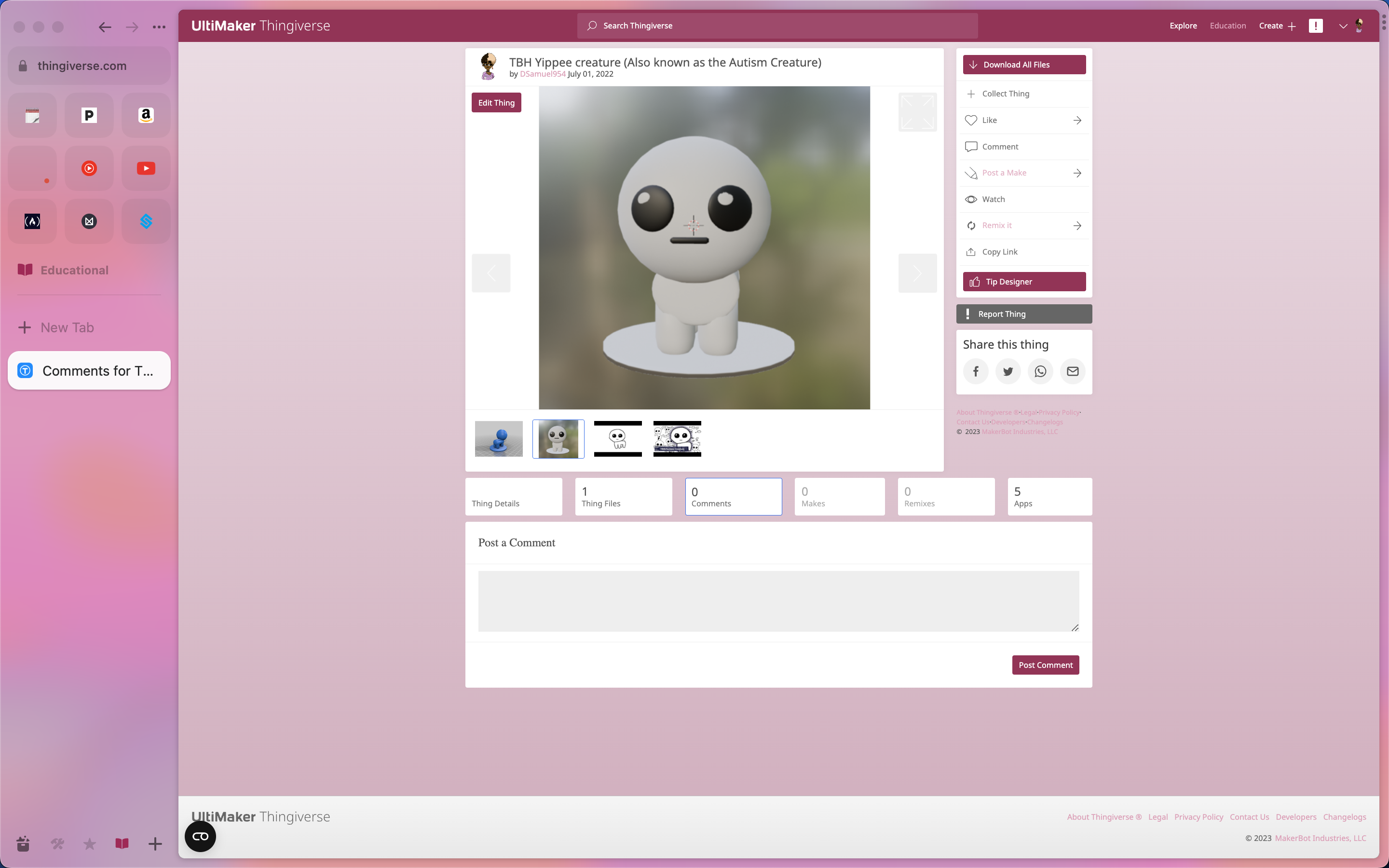
Task: Share this thing via the Facebook icon
Action: (x=975, y=371)
